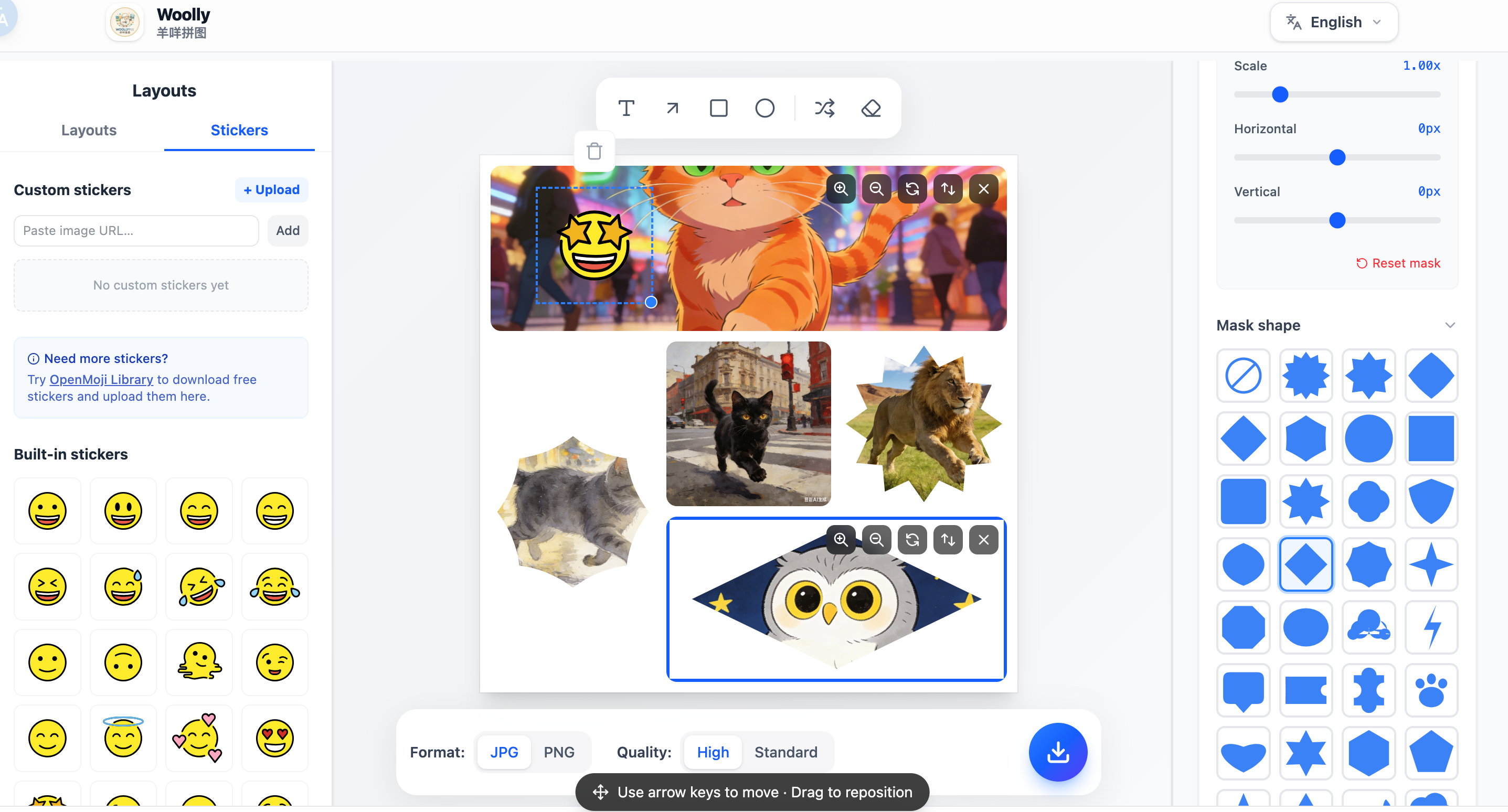Click the + Upload button
Image resolution: width=1508 pixels, height=812 pixels.
(272, 190)
